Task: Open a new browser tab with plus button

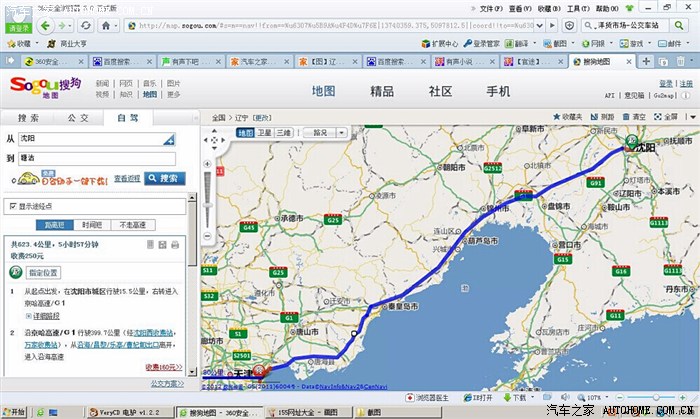Action: (x=647, y=61)
